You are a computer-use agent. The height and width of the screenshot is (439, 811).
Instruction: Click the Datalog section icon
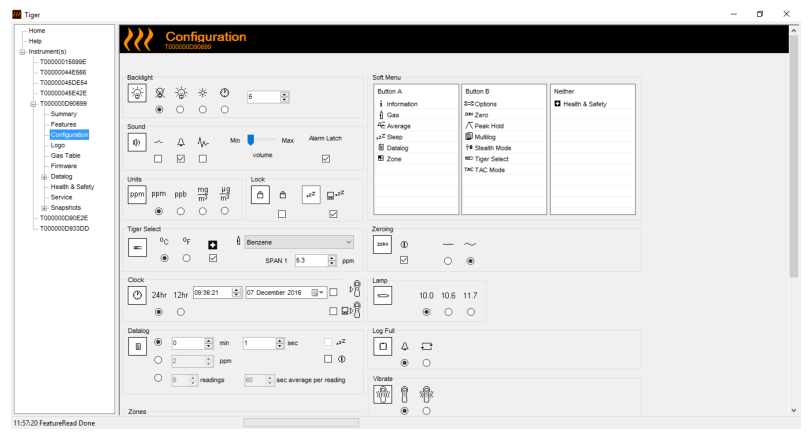pyautogui.click(x=137, y=346)
